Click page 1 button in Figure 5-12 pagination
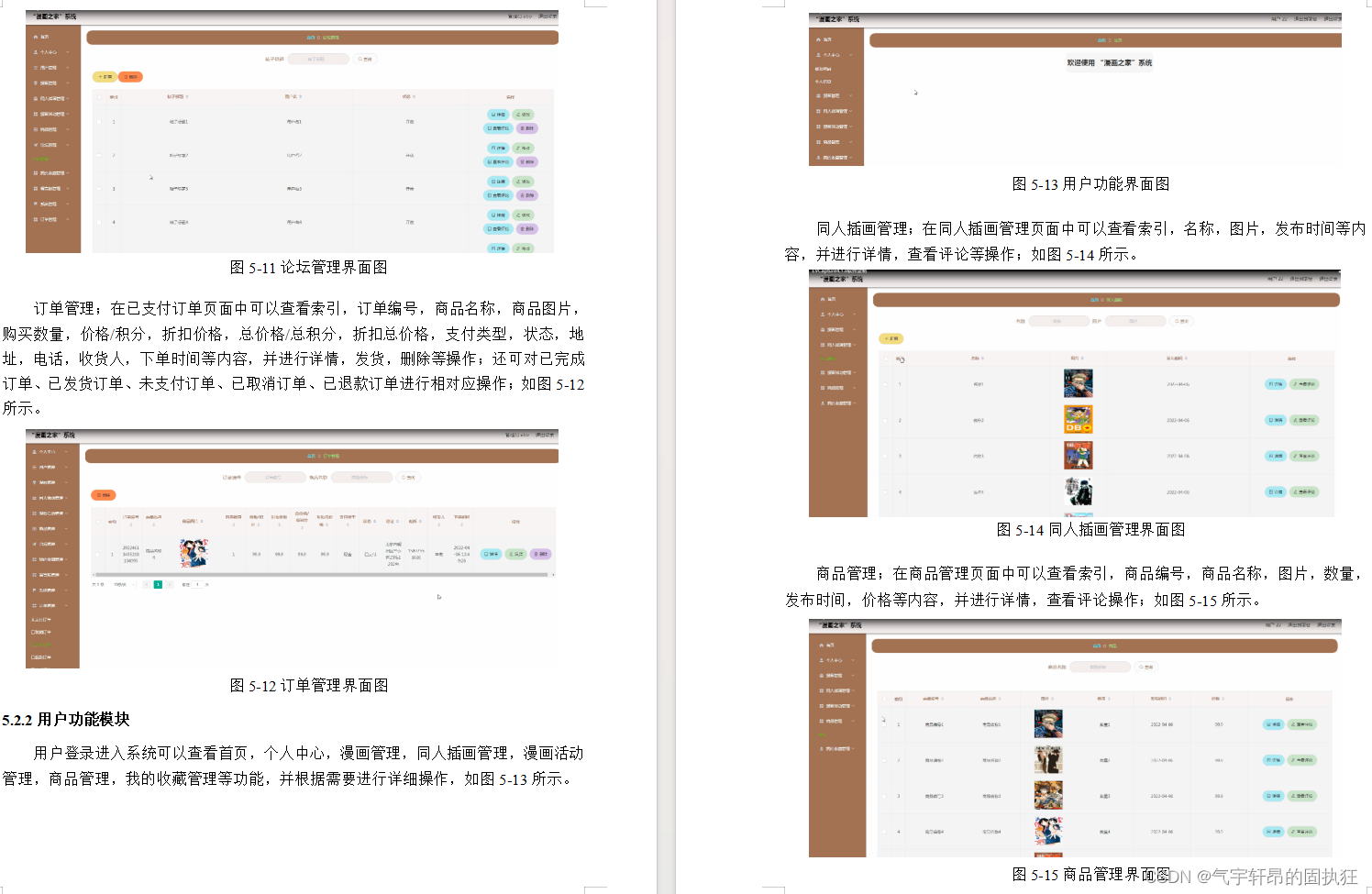 click(158, 584)
